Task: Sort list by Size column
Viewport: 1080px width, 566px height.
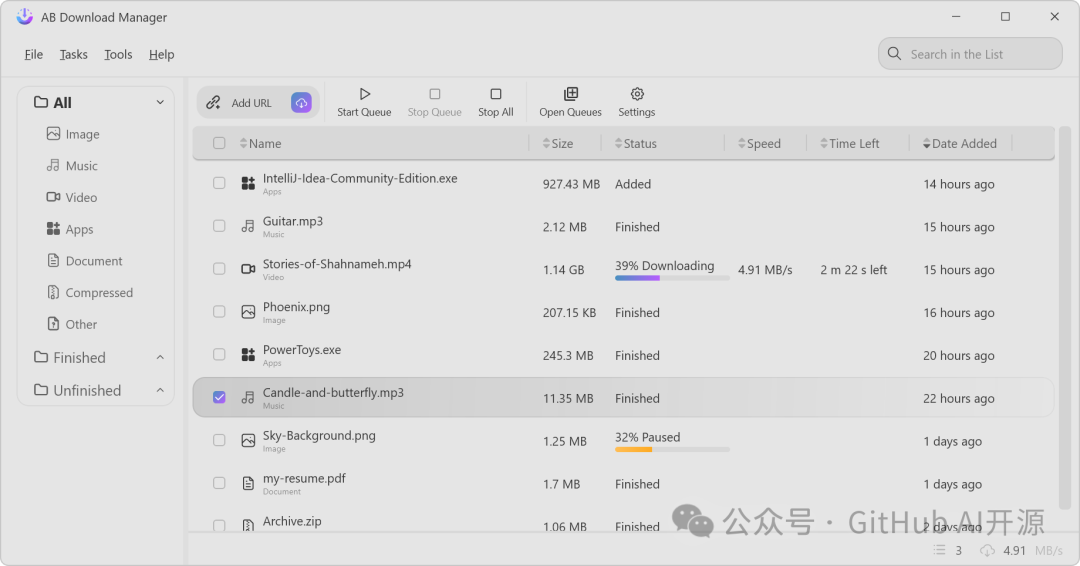Action: click(x=558, y=143)
